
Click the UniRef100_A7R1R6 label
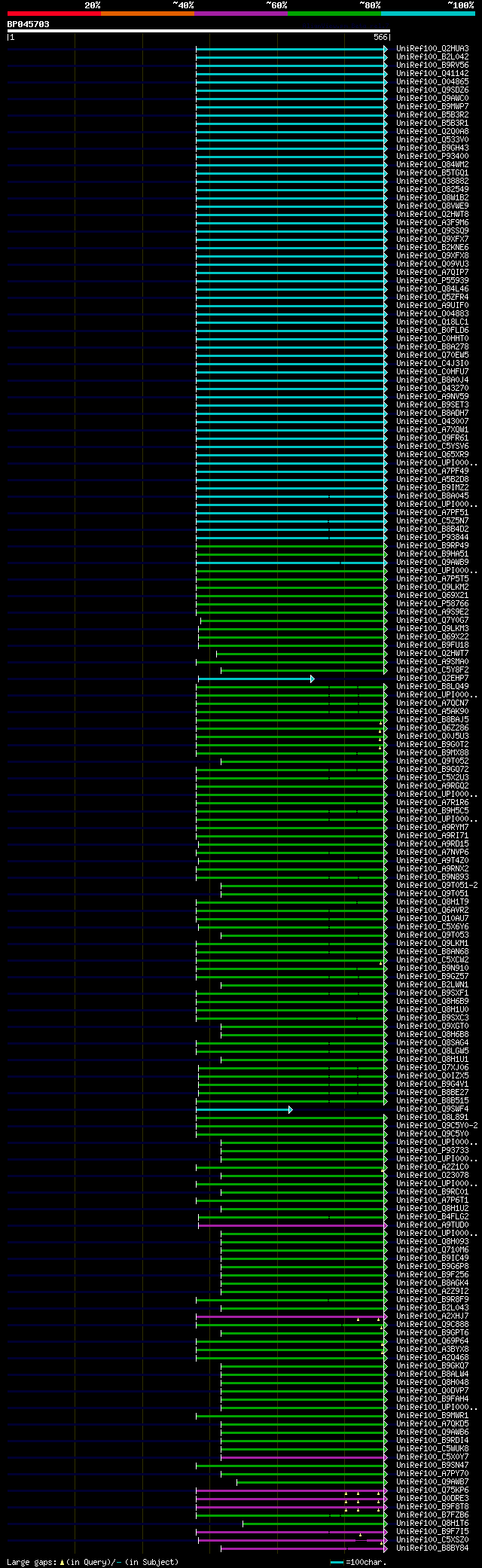432,802
